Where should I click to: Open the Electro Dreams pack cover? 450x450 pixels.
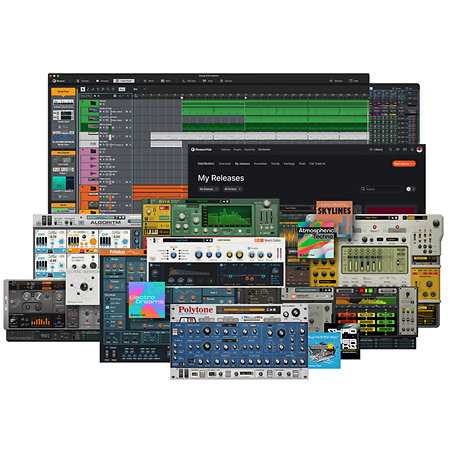pos(147,300)
